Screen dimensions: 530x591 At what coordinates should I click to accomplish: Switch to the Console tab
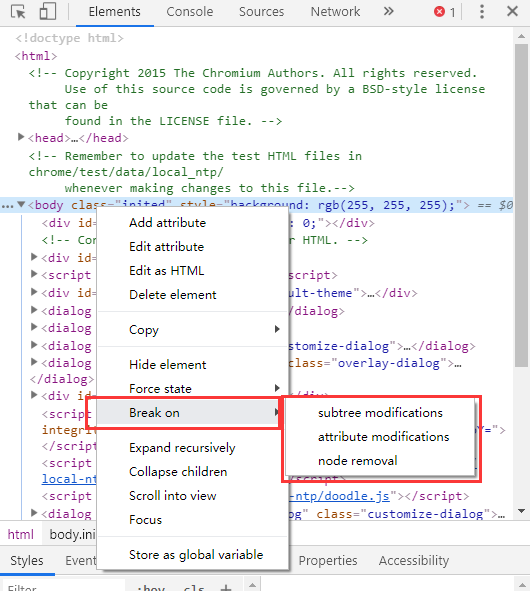(x=190, y=12)
